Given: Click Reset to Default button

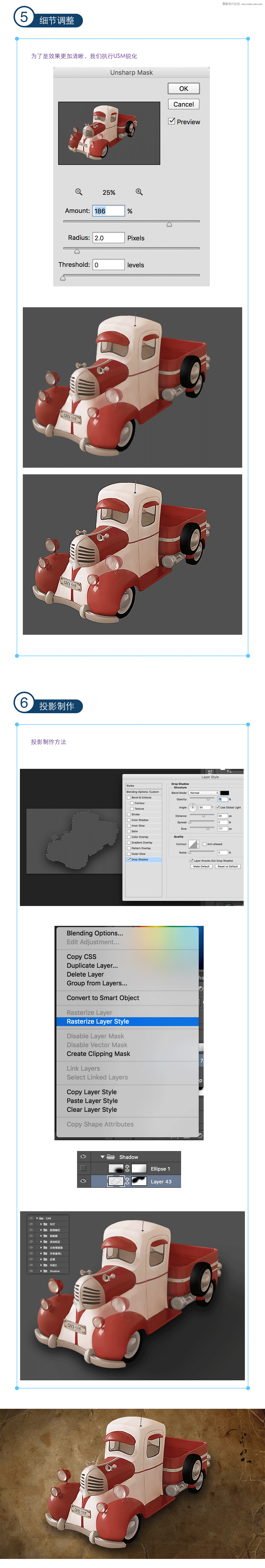Looking at the screenshot, I should point(228,866).
